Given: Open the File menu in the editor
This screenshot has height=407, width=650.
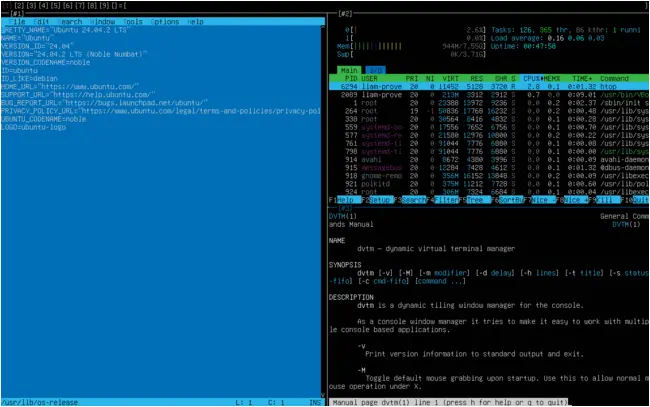Looking at the screenshot, I should [x=17, y=22].
